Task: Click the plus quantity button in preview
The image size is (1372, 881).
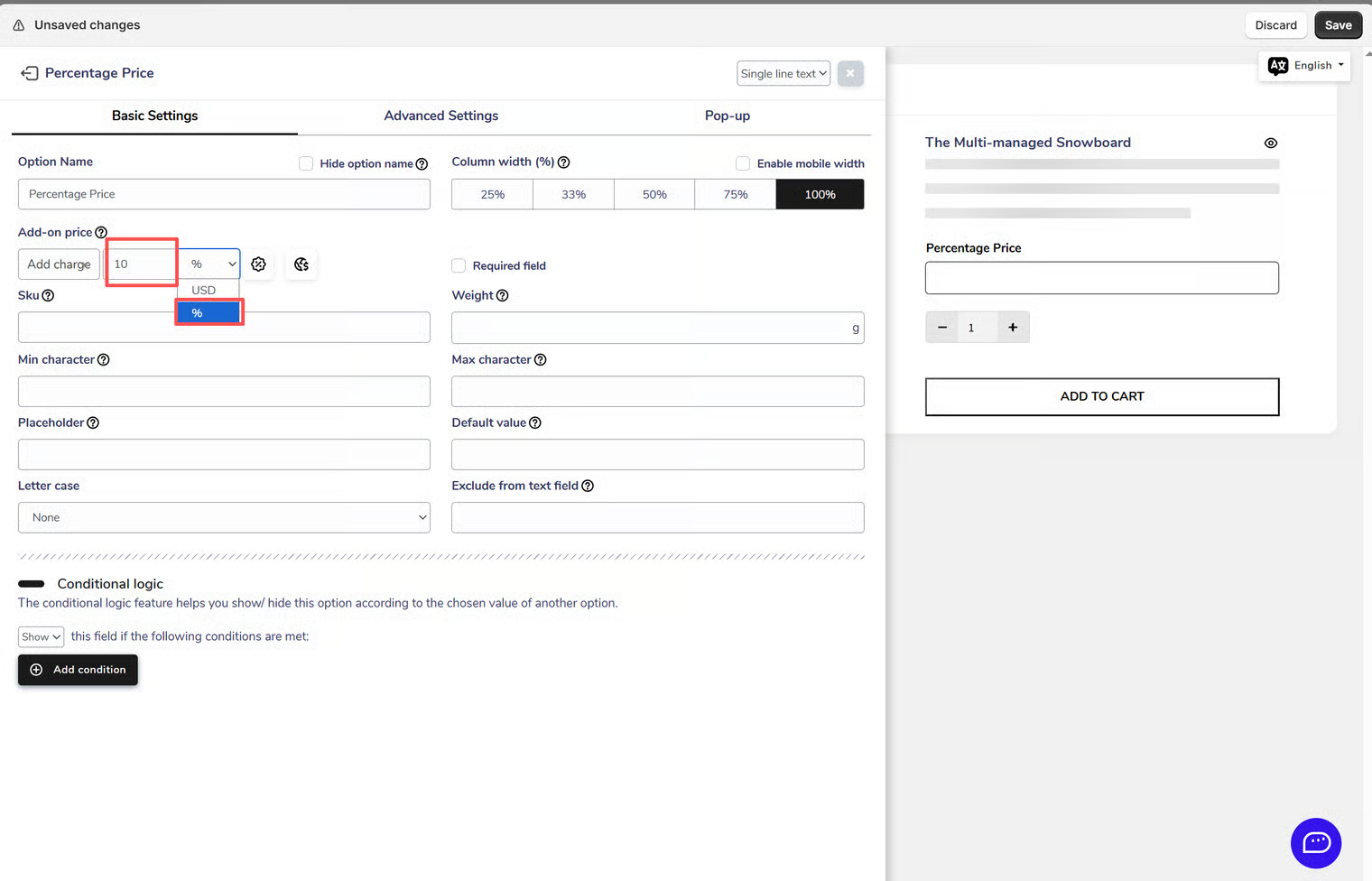Action: (1013, 328)
